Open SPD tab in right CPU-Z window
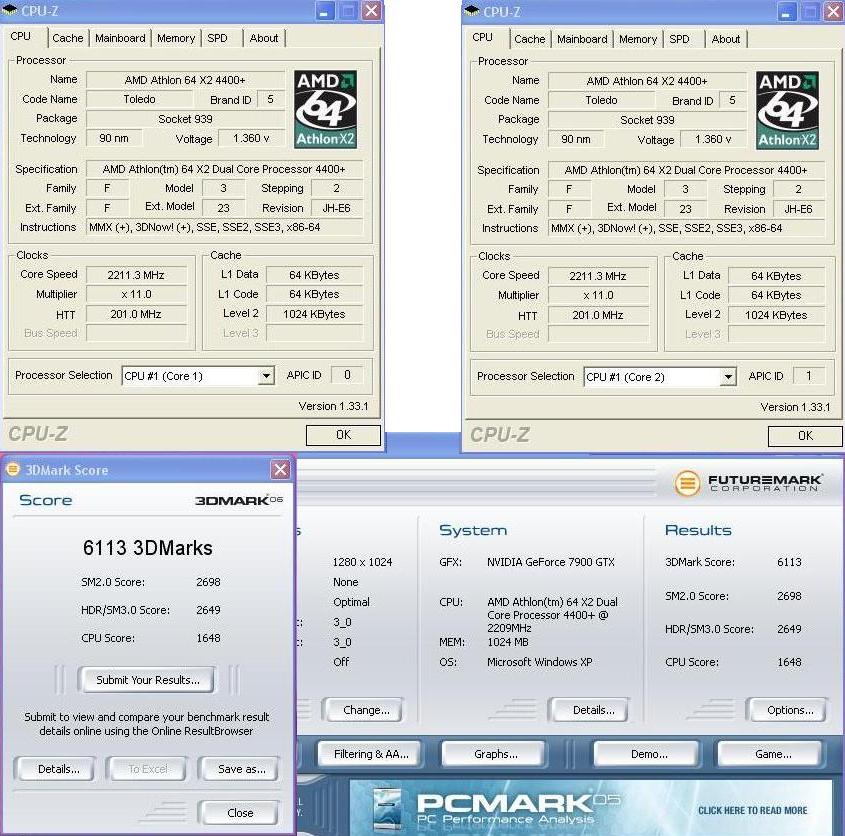 tap(679, 39)
